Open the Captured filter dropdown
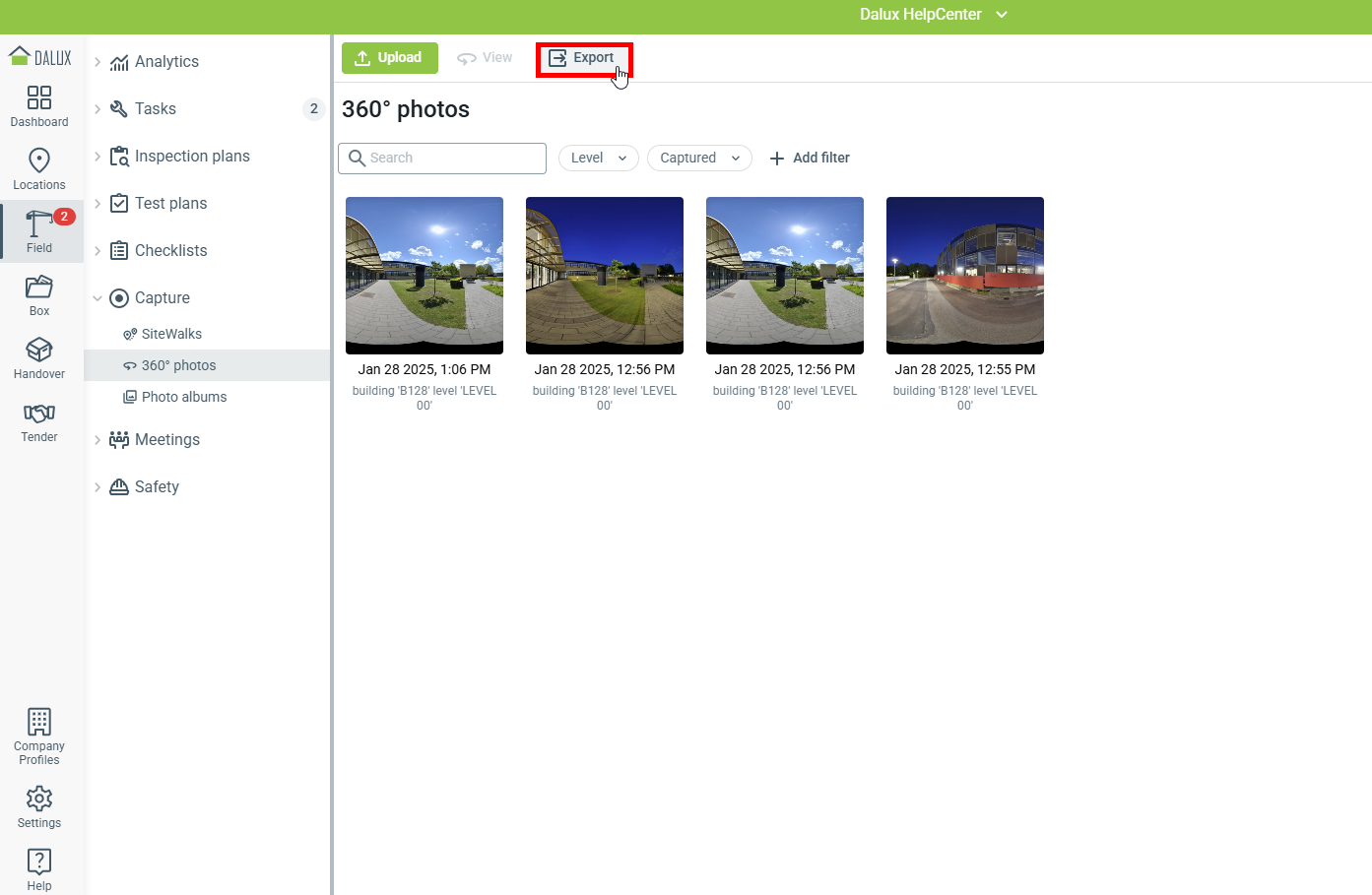1372x895 pixels. coord(699,158)
